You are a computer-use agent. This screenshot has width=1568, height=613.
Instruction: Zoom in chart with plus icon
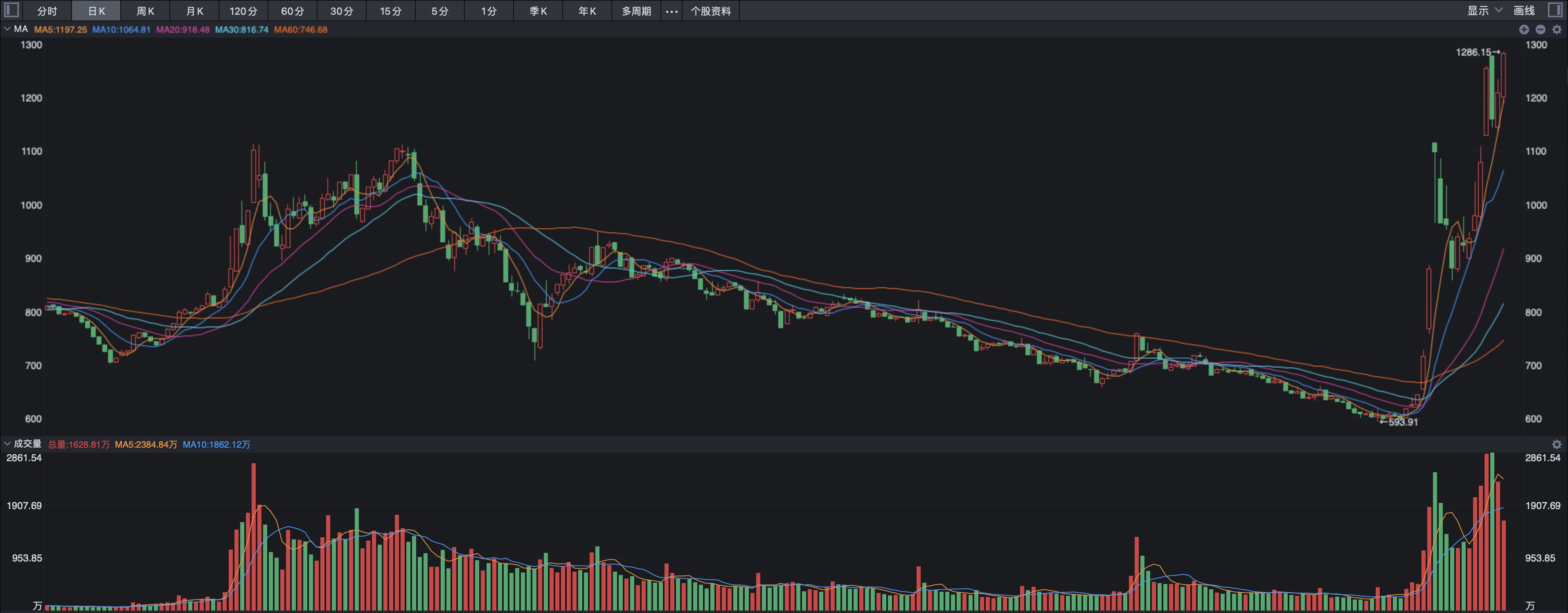[1523, 29]
